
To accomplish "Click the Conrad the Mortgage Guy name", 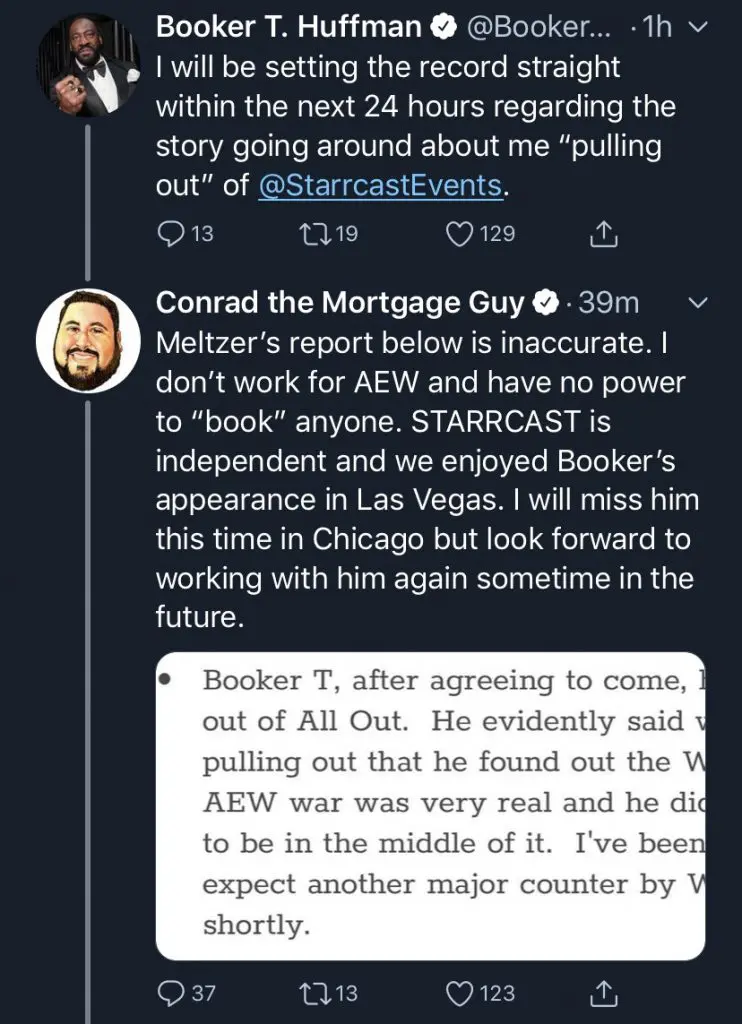I will coord(340,302).
